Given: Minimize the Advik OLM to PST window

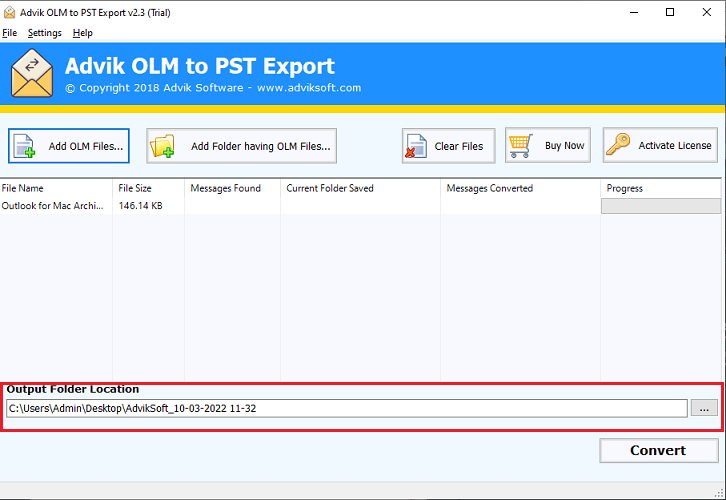Looking at the screenshot, I should 634,12.
